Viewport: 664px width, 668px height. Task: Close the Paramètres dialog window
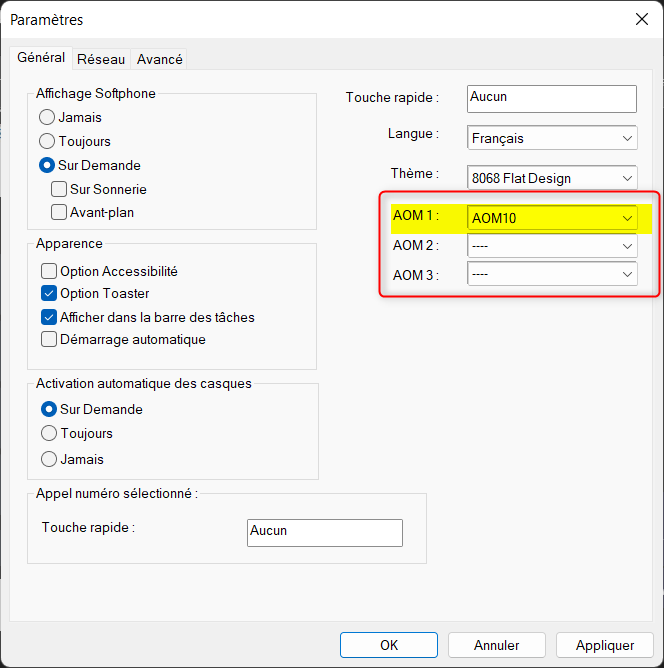641,19
